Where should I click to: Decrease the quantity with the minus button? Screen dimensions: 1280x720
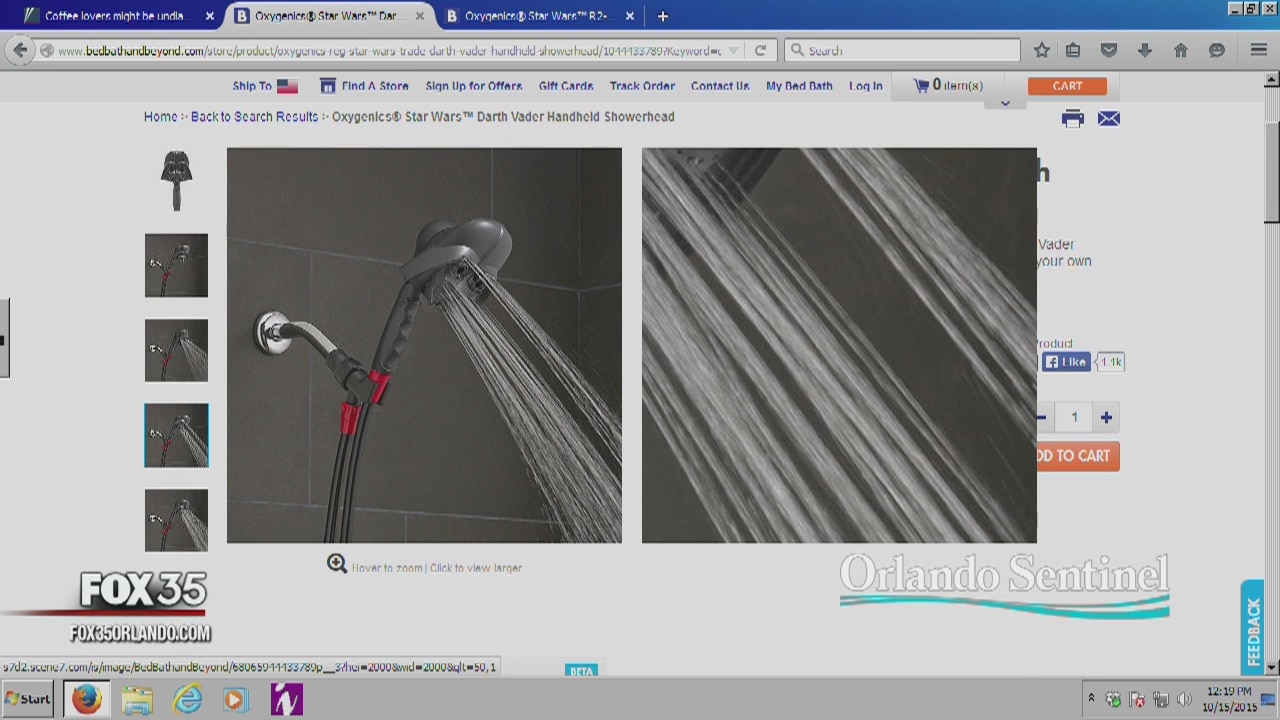1041,418
